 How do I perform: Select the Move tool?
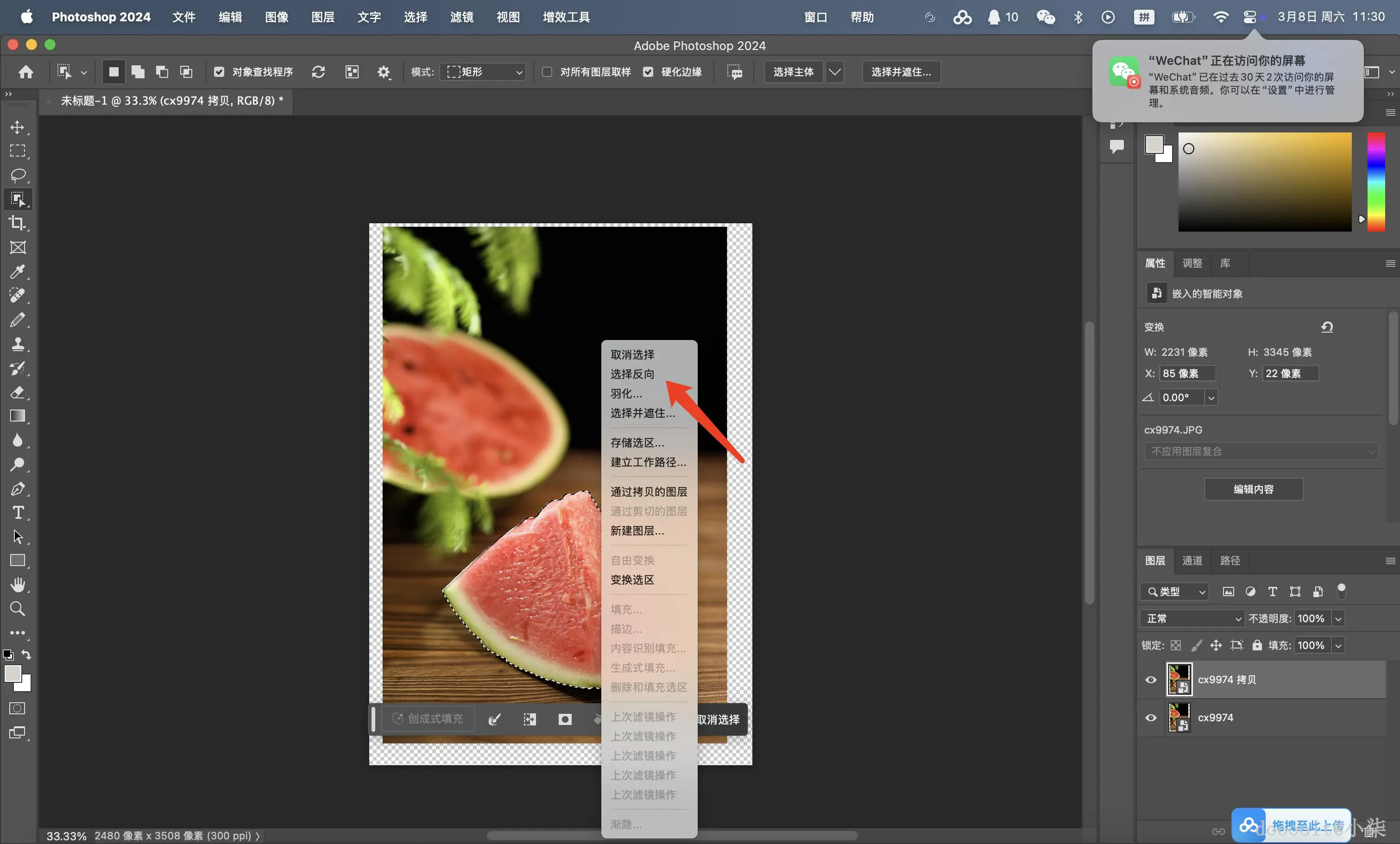(x=17, y=127)
